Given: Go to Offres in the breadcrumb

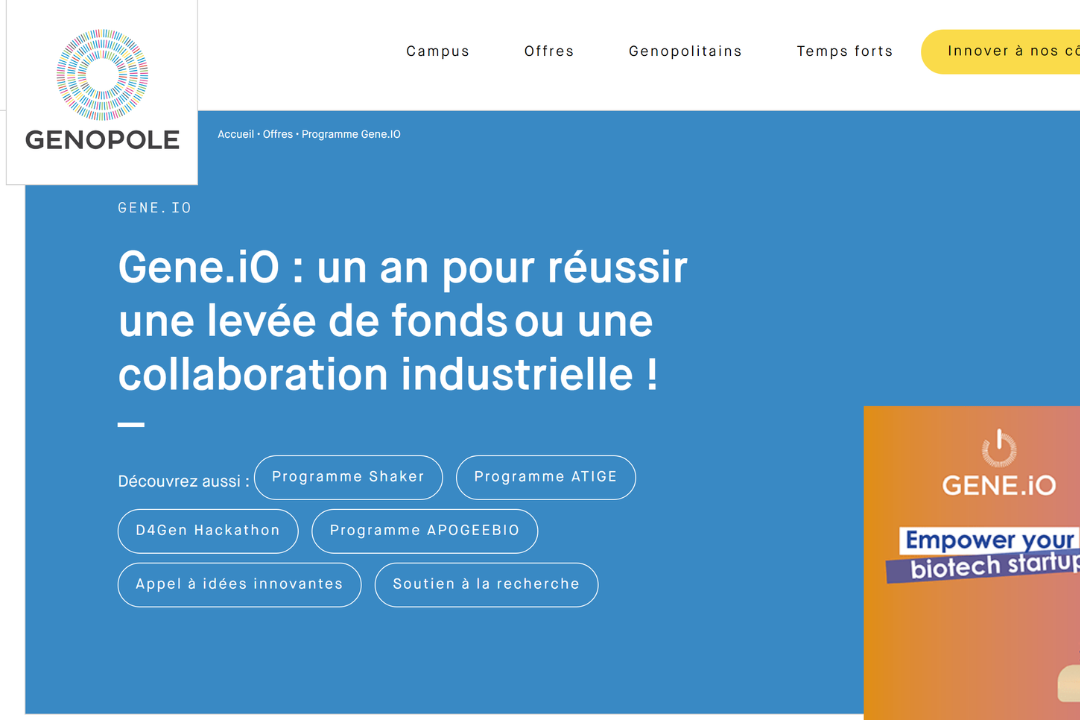Looking at the screenshot, I should point(278,134).
